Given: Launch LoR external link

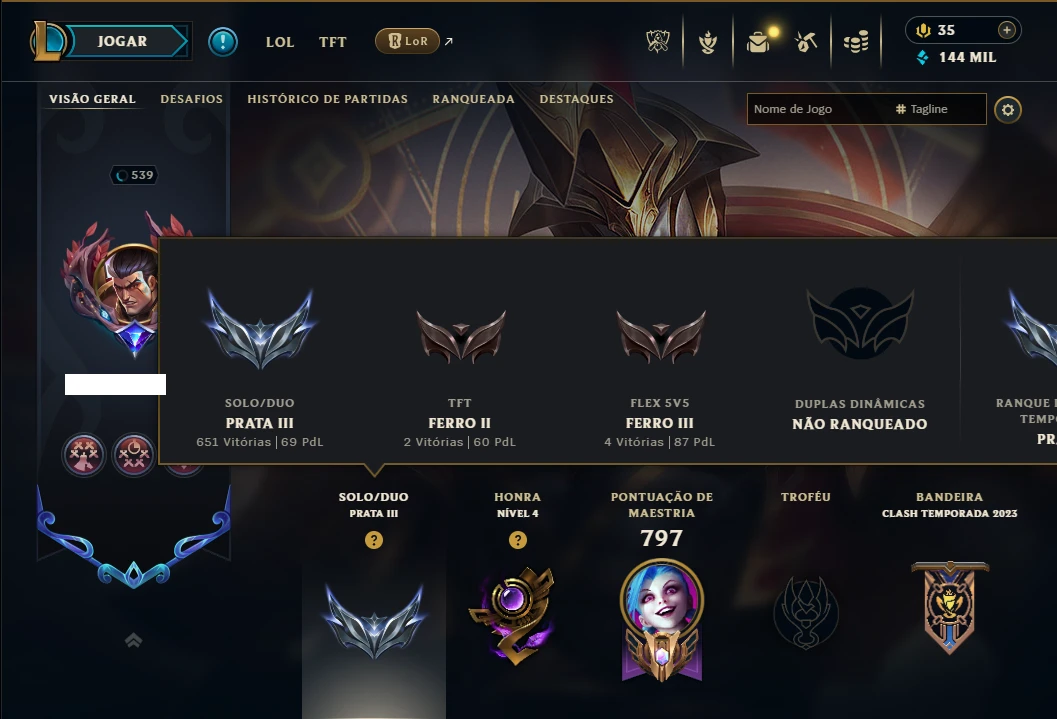Looking at the screenshot, I should tap(414, 41).
